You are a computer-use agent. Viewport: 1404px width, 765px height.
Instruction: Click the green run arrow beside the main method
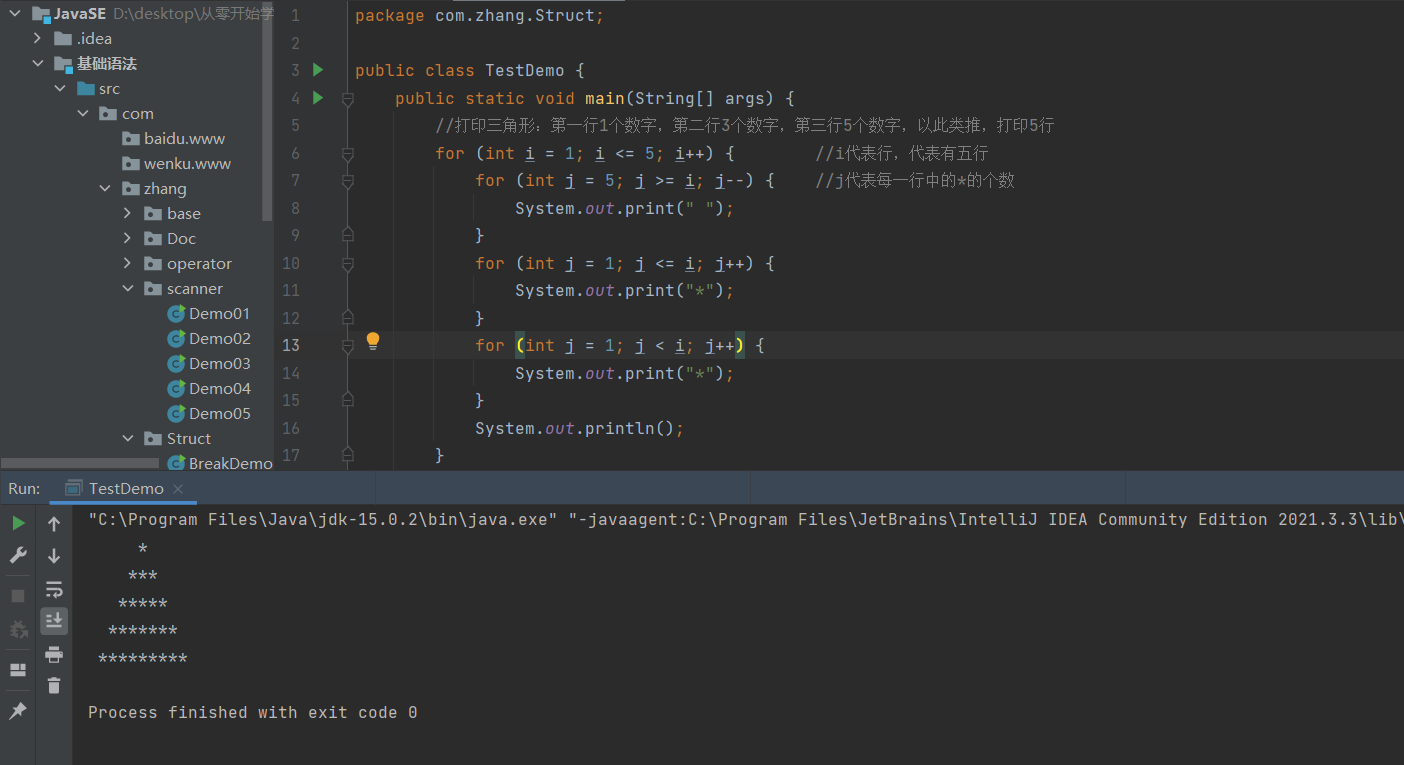pyautogui.click(x=318, y=98)
